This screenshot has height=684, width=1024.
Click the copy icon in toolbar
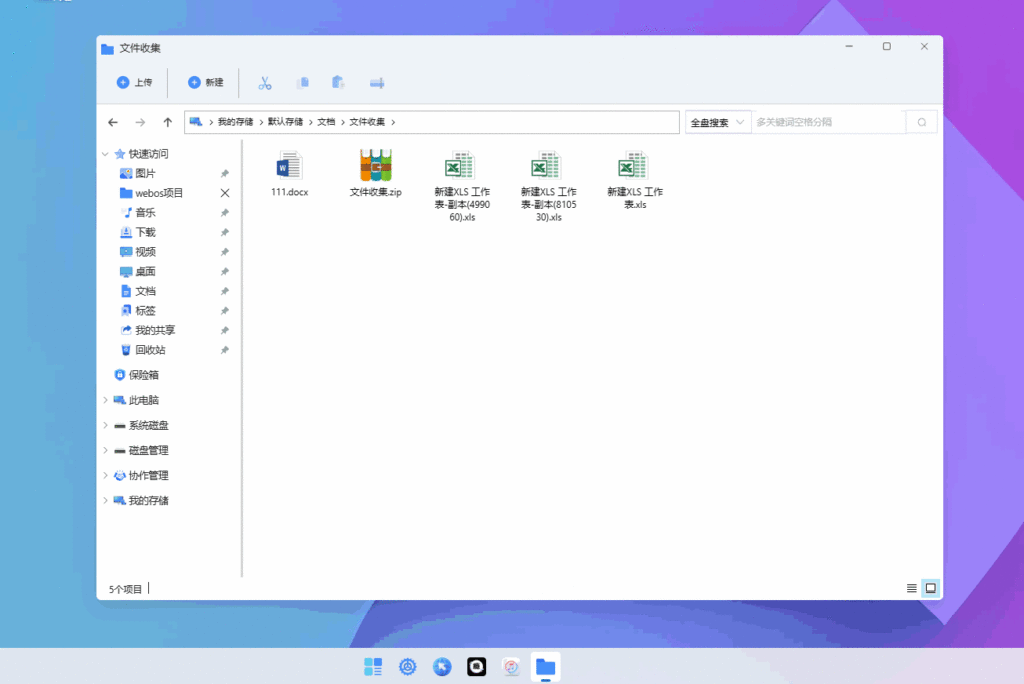[x=302, y=82]
